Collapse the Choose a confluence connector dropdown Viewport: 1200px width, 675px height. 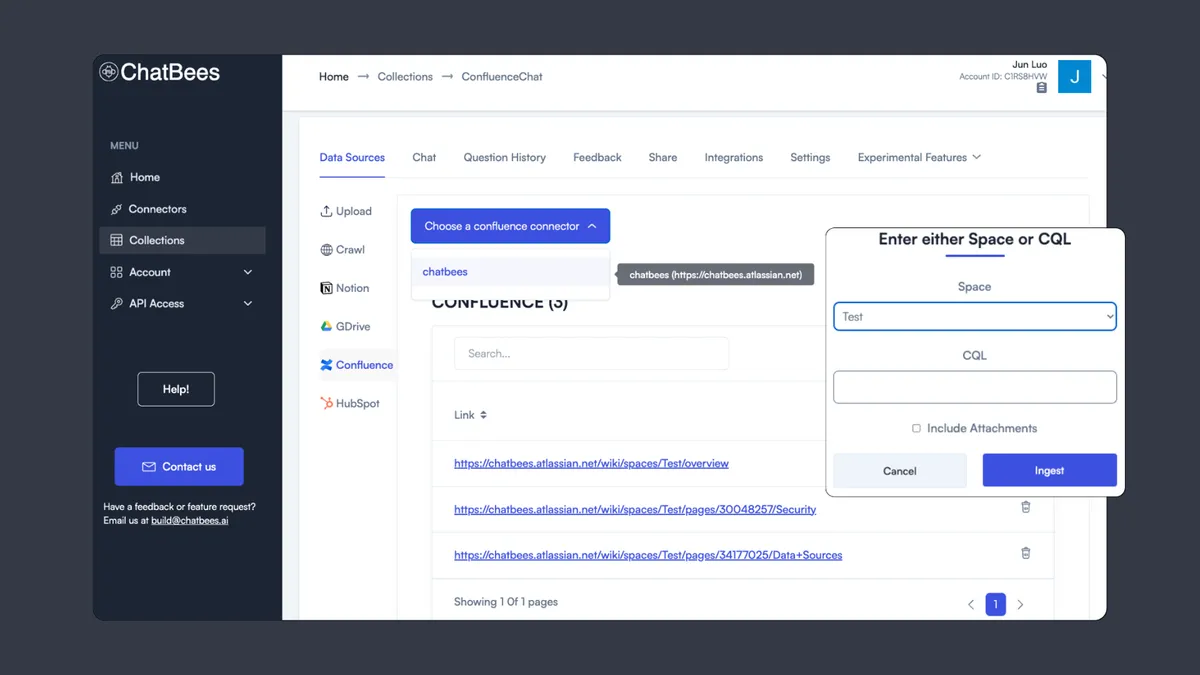point(510,226)
